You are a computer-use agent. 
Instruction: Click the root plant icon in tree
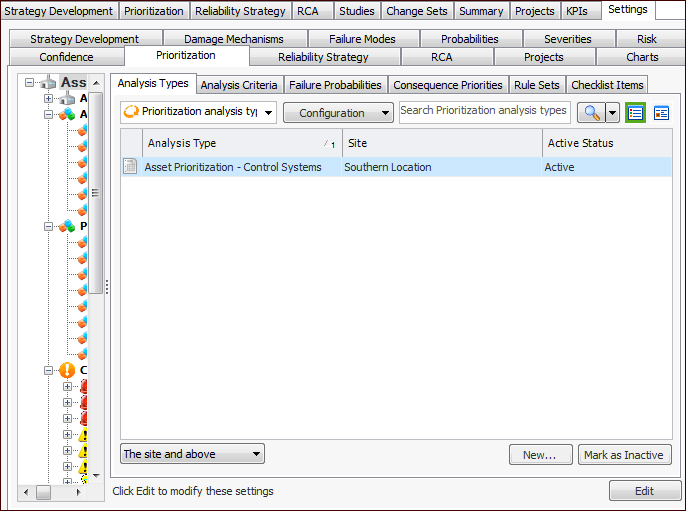48,82
